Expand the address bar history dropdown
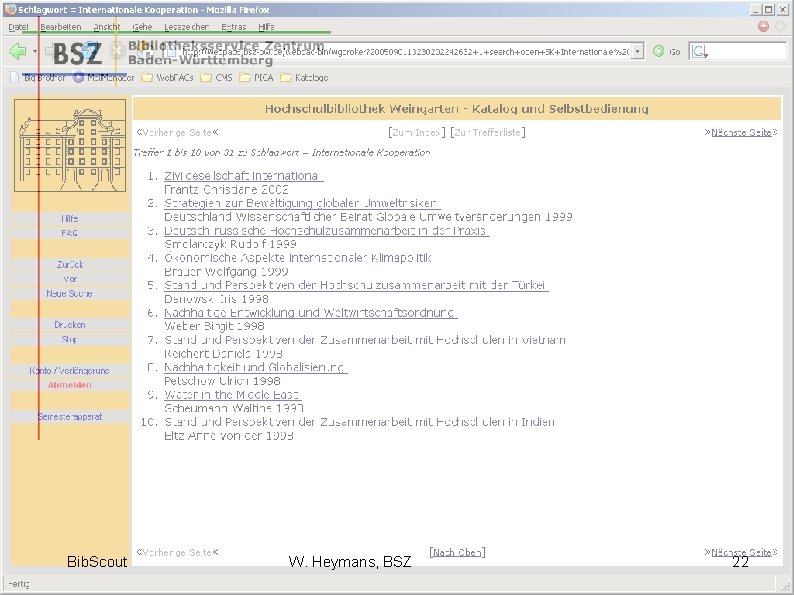Viewport: 794px width, 595px height. coord(638,51)
